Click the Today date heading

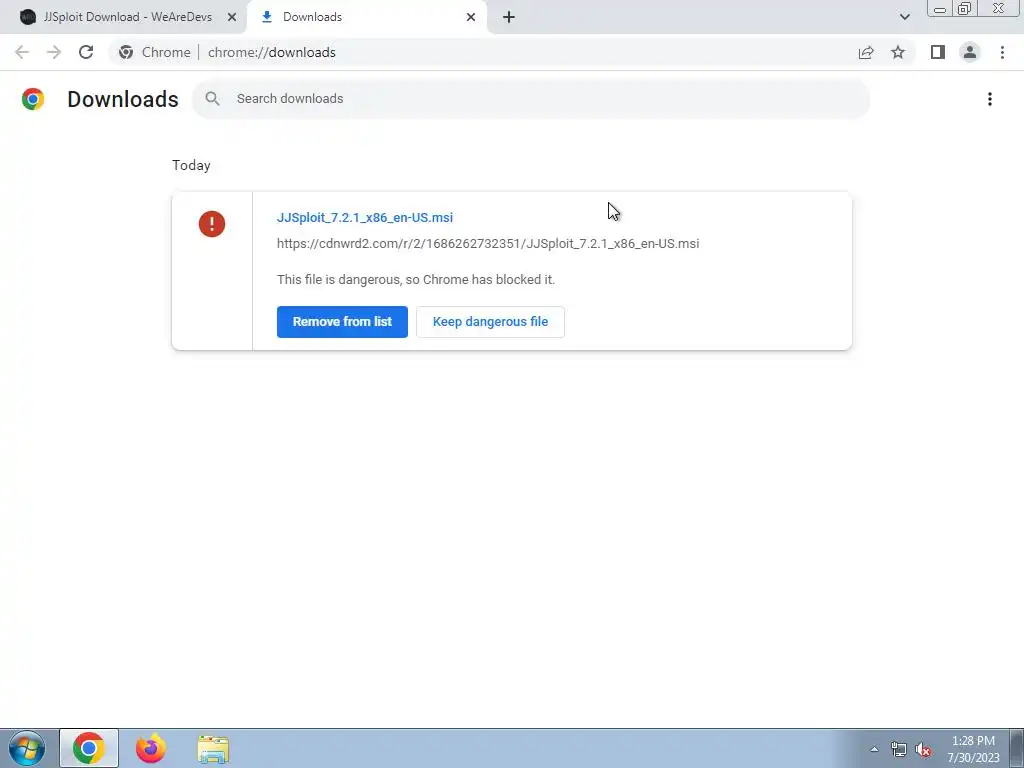click(191, 165)
